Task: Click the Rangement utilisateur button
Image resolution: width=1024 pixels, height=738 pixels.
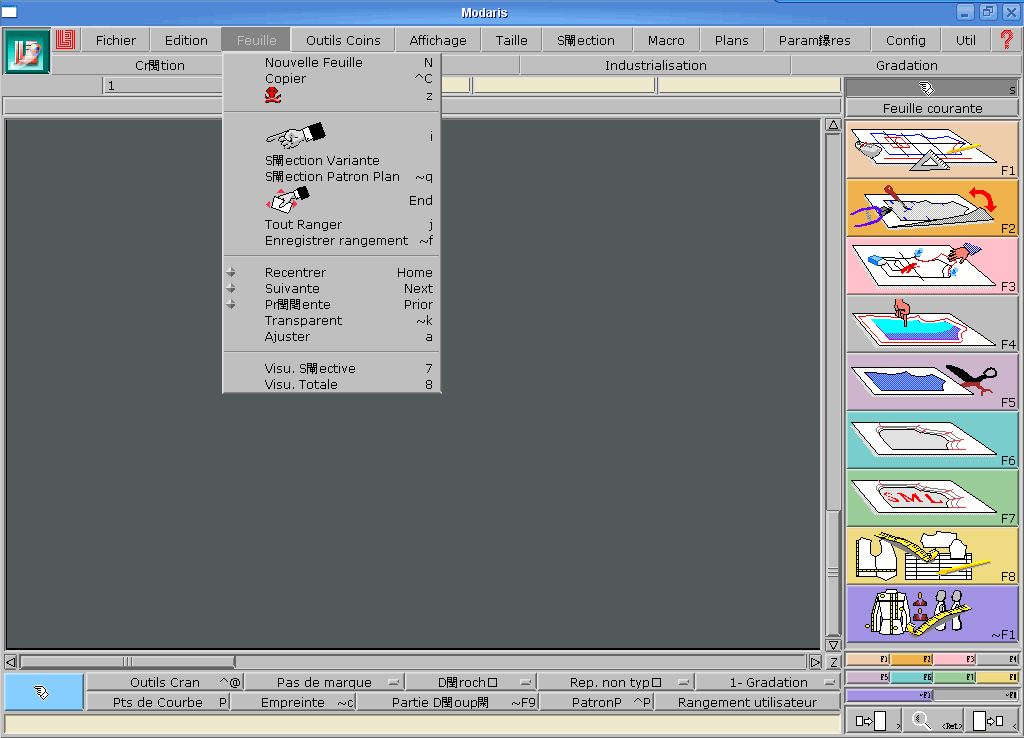Action: (747, 703)
